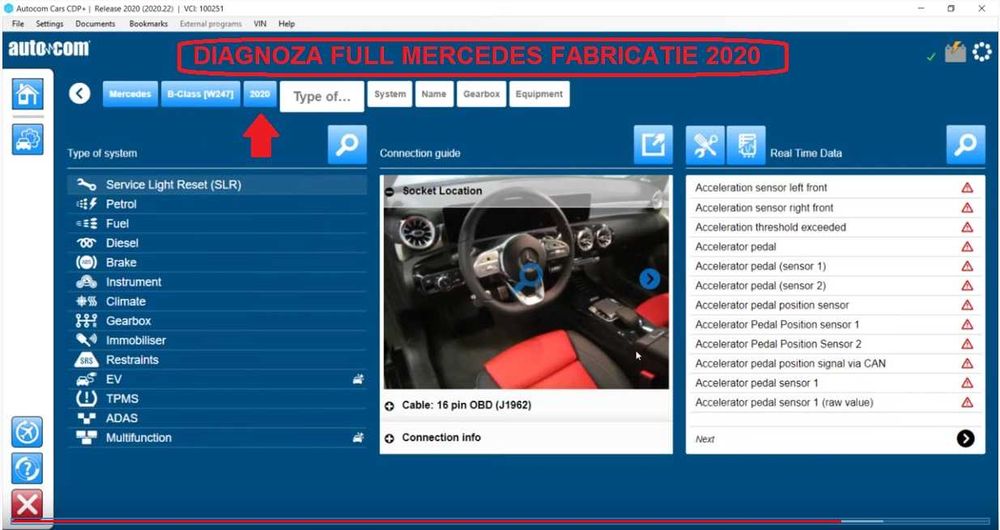The height and width of the screenshot is (530, 1000).
Task: Select the Gearbox step tab
Action: coord(482,94)
